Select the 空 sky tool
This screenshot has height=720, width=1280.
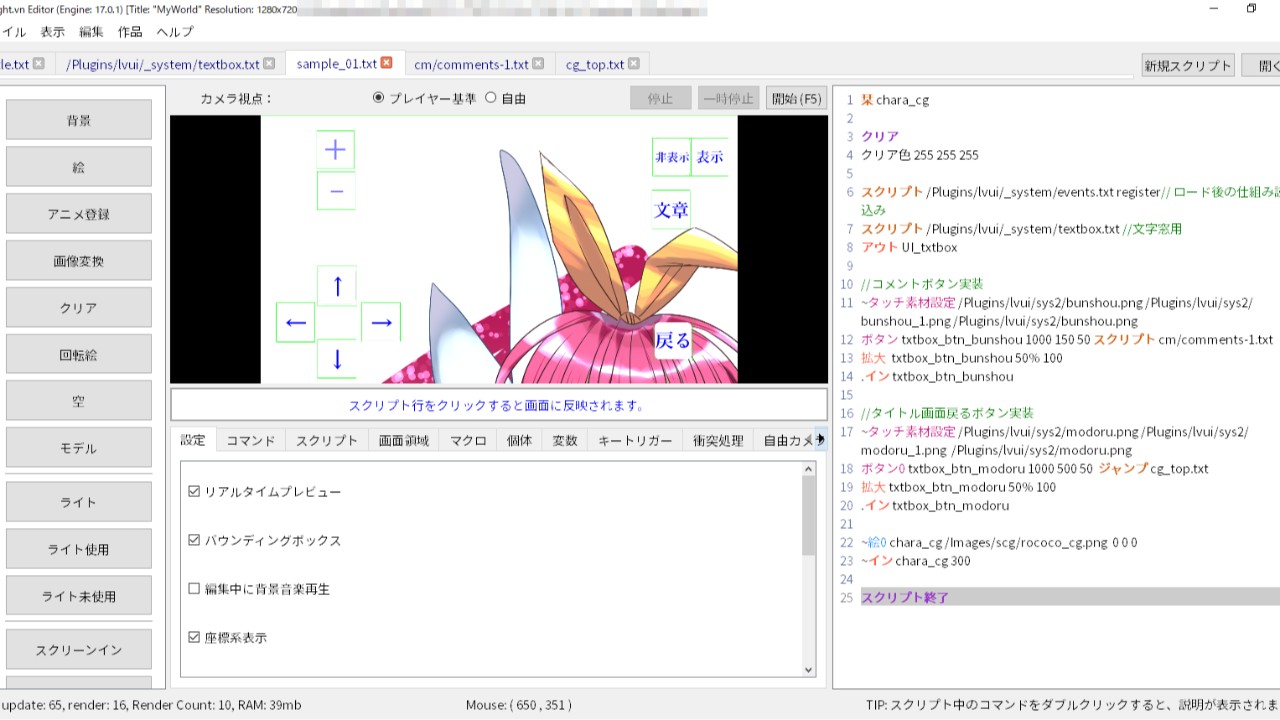[79, 400]
